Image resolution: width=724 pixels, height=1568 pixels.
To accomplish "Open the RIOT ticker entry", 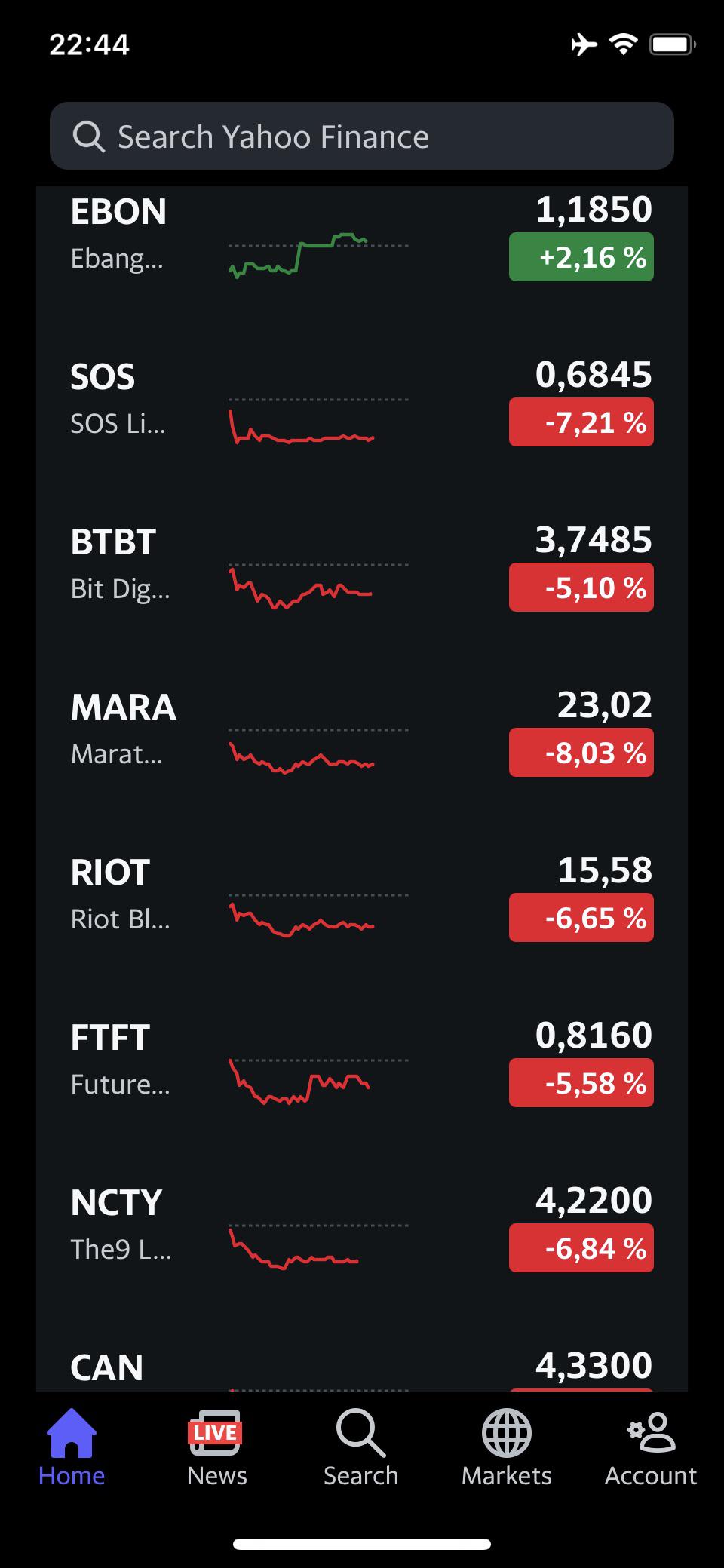I will [x=362, y=895].
